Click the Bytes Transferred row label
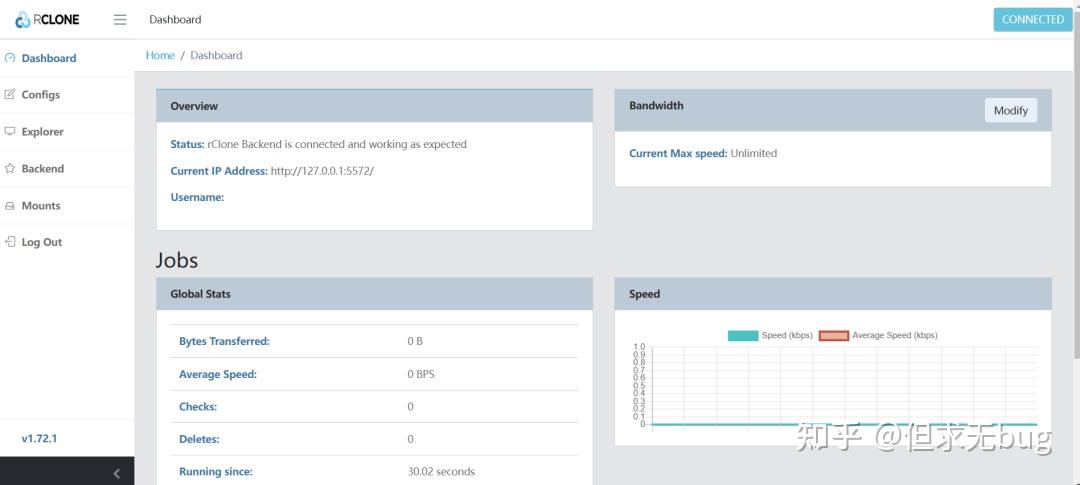 [224, 341]
